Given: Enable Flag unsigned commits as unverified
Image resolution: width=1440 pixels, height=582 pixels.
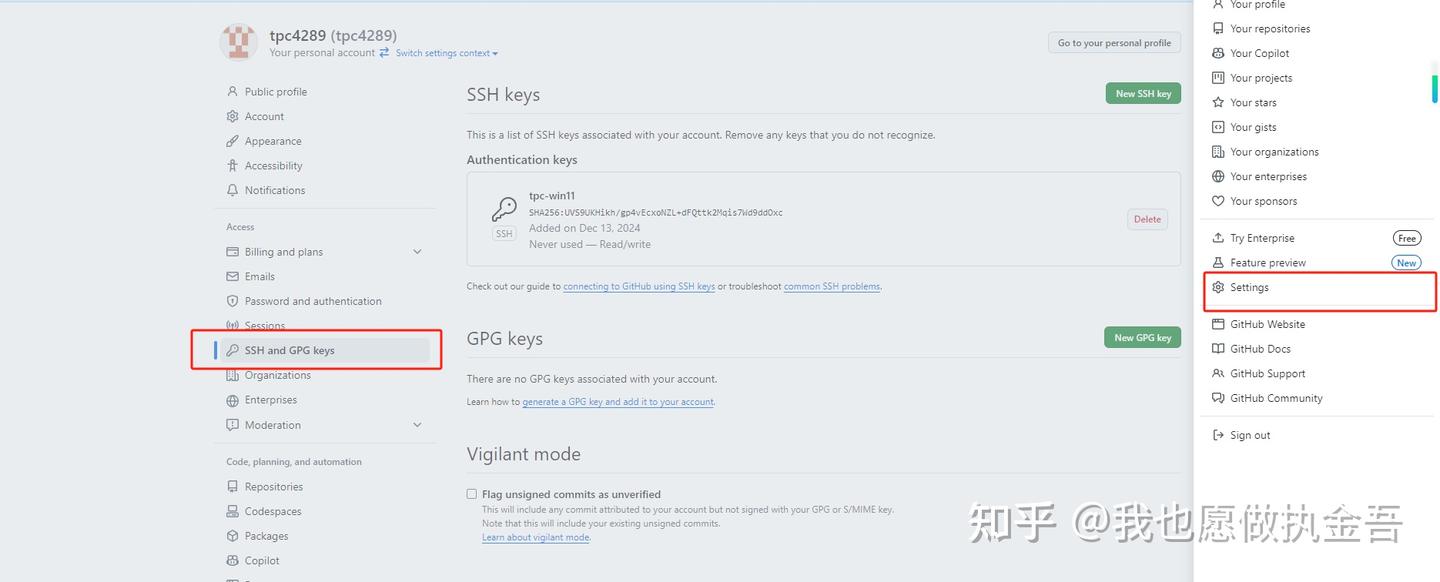Looking at the screenshot, I should click(x=471, y=493).
